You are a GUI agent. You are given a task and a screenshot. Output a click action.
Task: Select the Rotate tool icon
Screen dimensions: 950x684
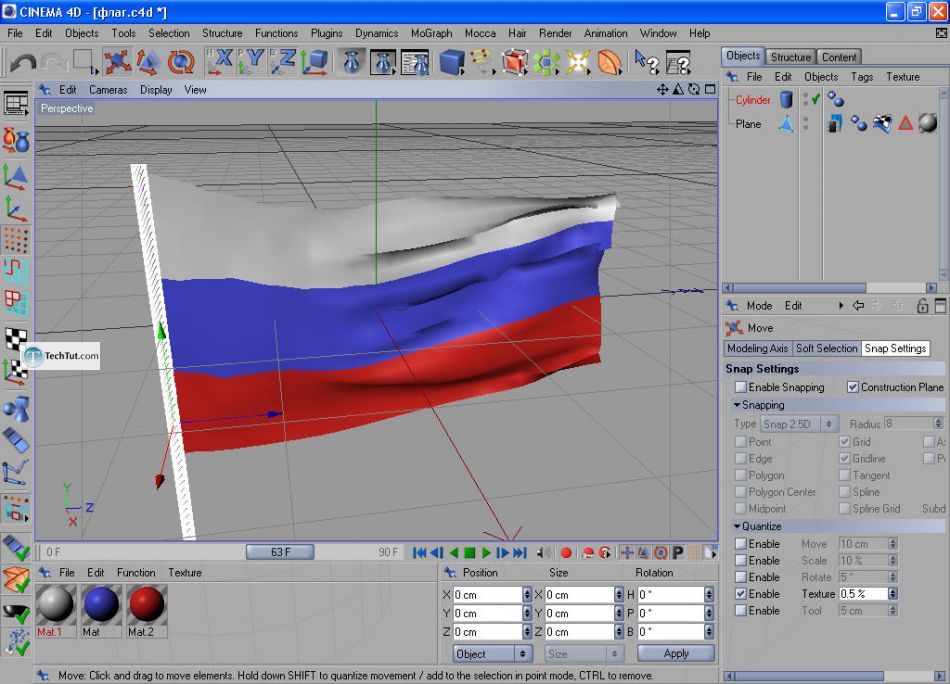click(181, 62)
